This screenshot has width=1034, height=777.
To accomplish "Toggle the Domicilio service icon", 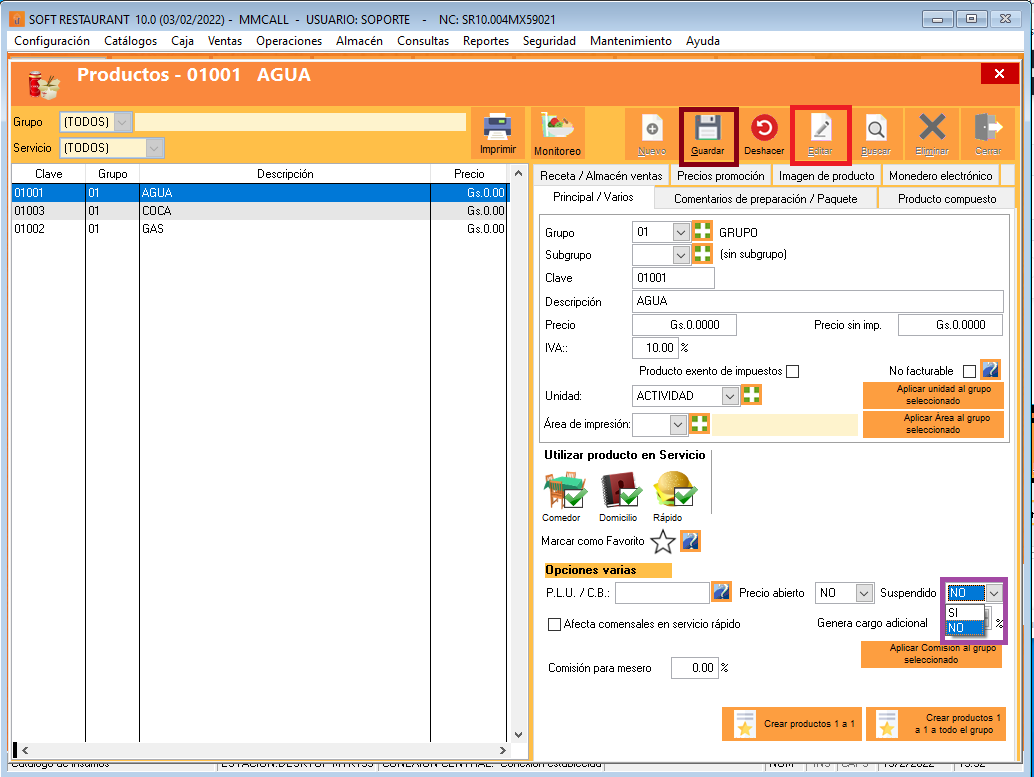I will [618, 491].
